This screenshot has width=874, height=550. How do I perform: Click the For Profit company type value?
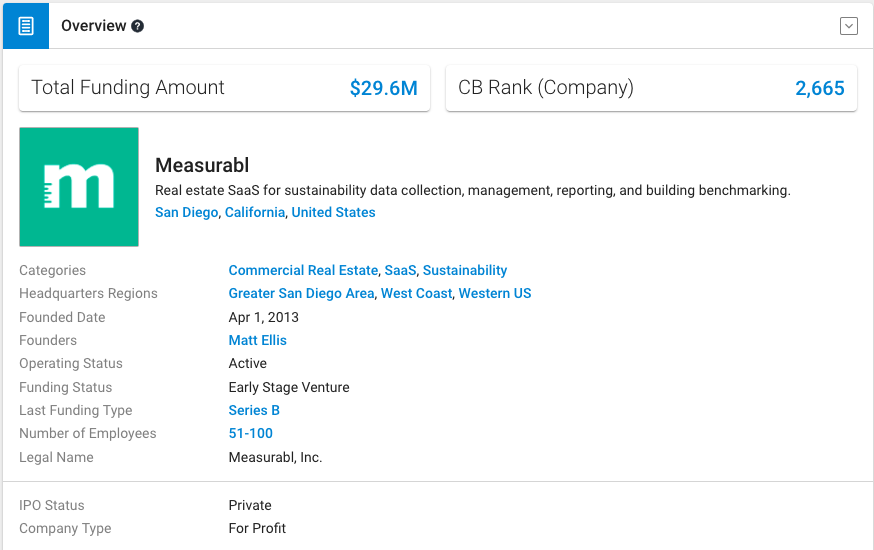point(257,528)
